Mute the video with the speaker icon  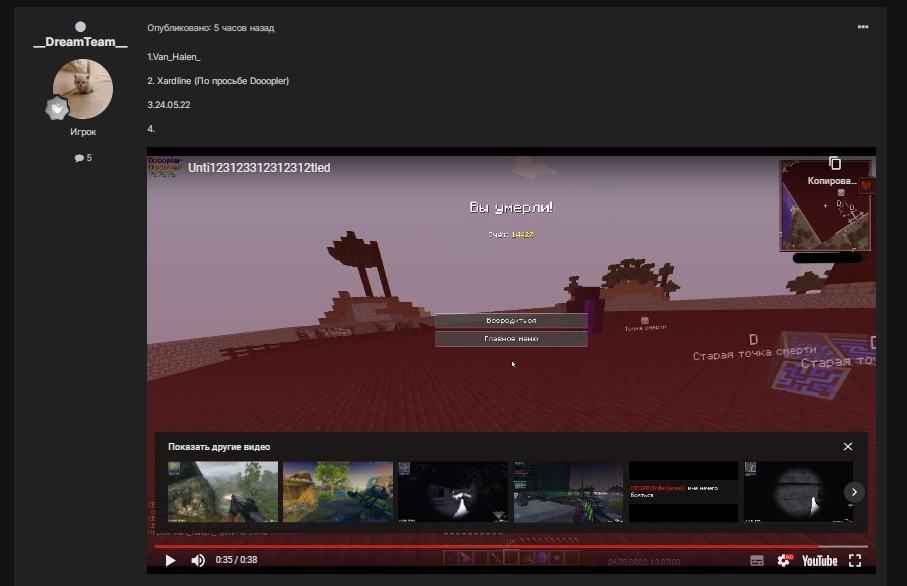(198, 561)
